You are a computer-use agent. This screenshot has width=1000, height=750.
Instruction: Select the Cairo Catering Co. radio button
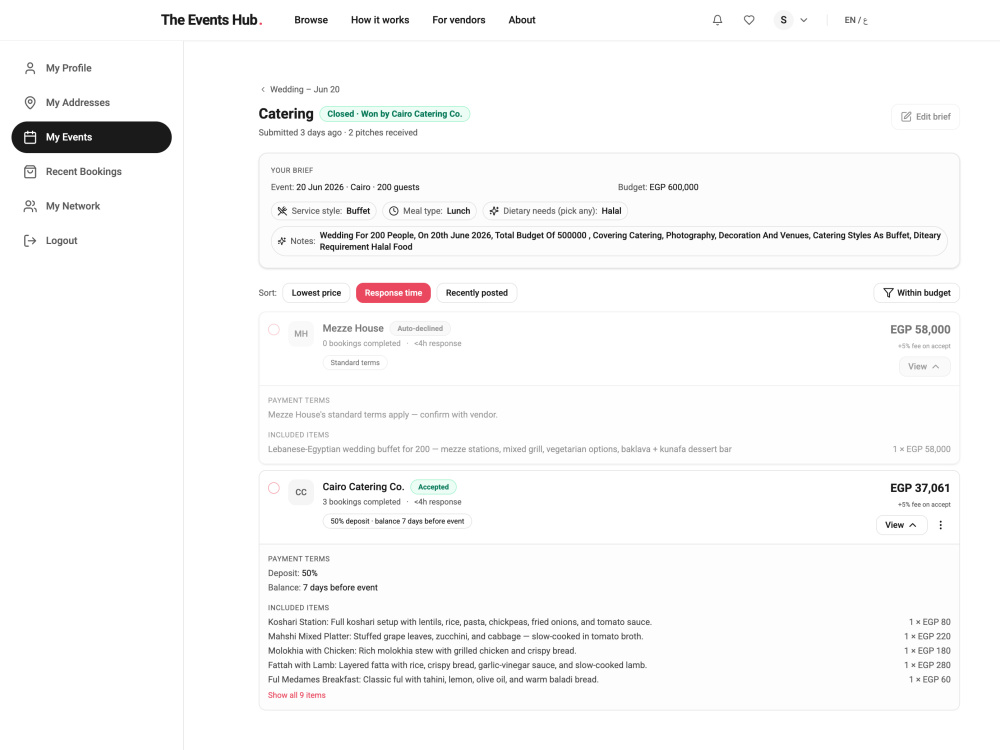274,488
